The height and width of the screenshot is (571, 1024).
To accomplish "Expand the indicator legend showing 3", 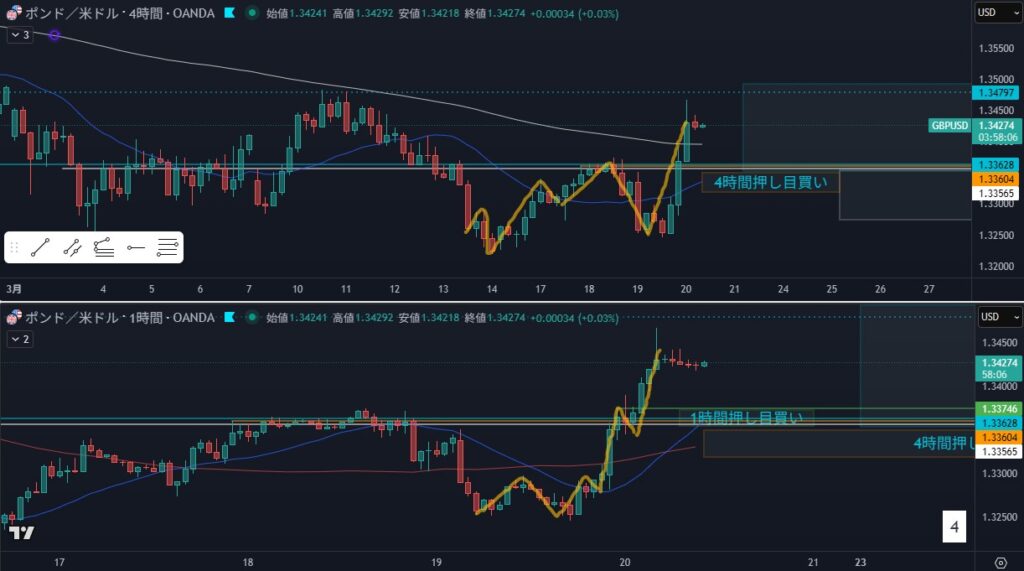I will pos(20,34).
